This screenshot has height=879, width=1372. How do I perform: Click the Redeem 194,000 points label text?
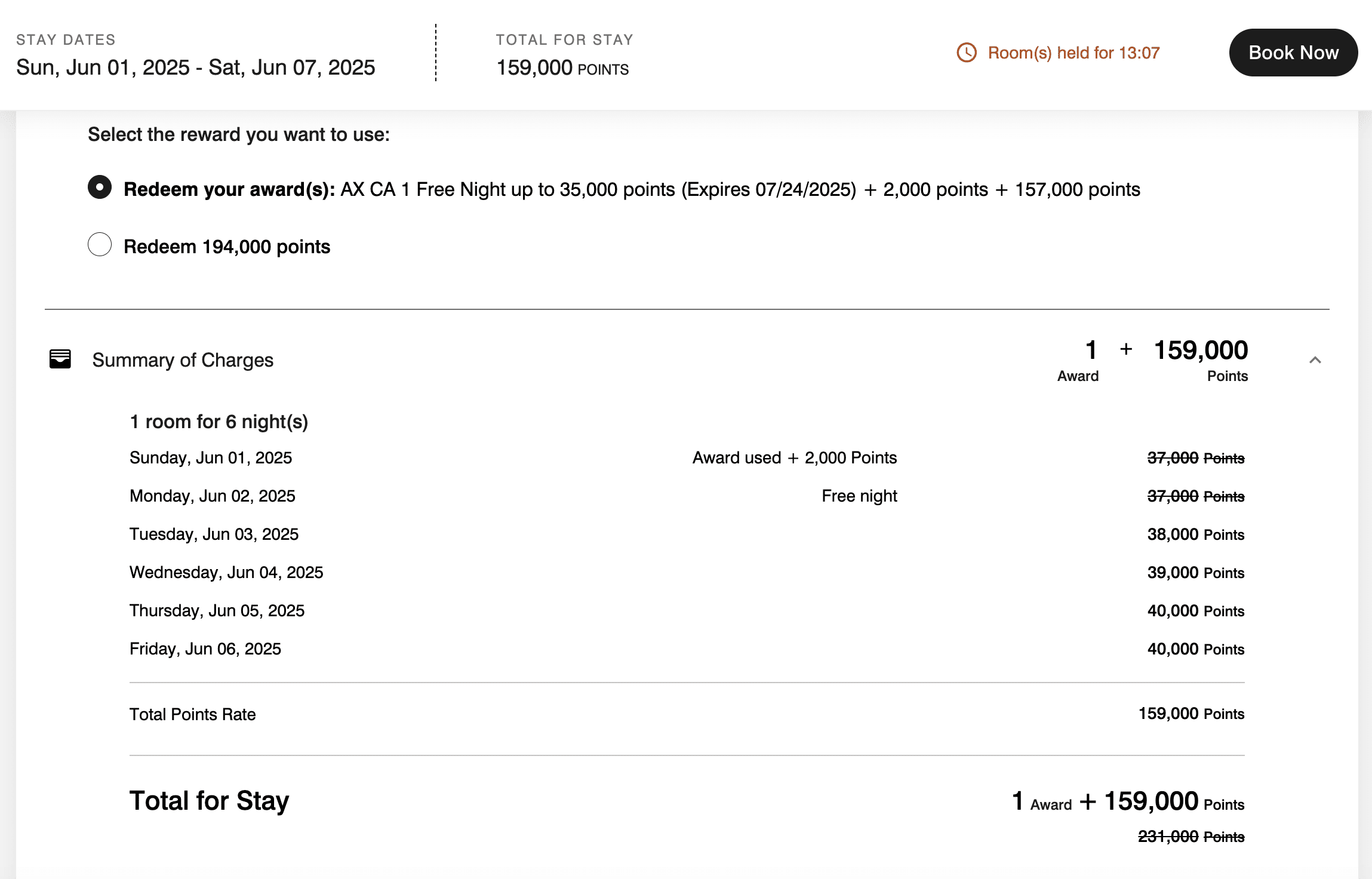227,247
